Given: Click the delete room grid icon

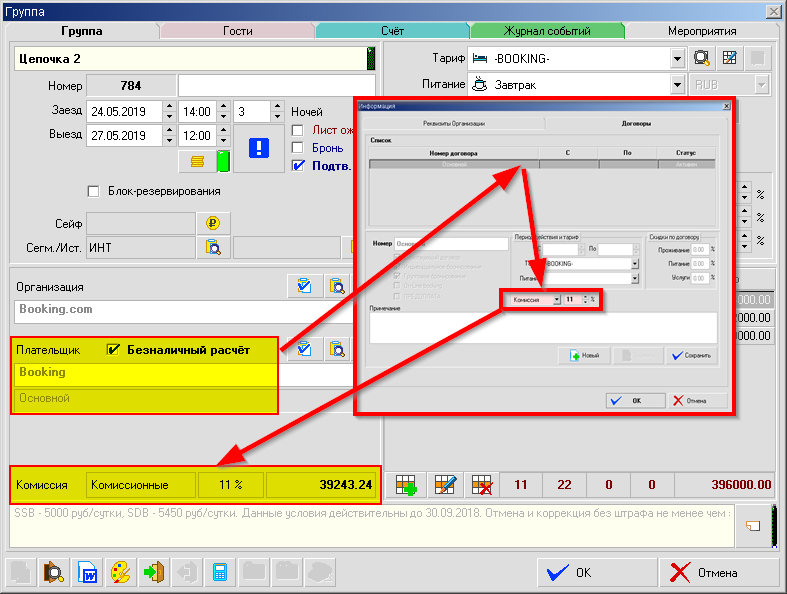Looking at the screenshot, I should (482, 485).
